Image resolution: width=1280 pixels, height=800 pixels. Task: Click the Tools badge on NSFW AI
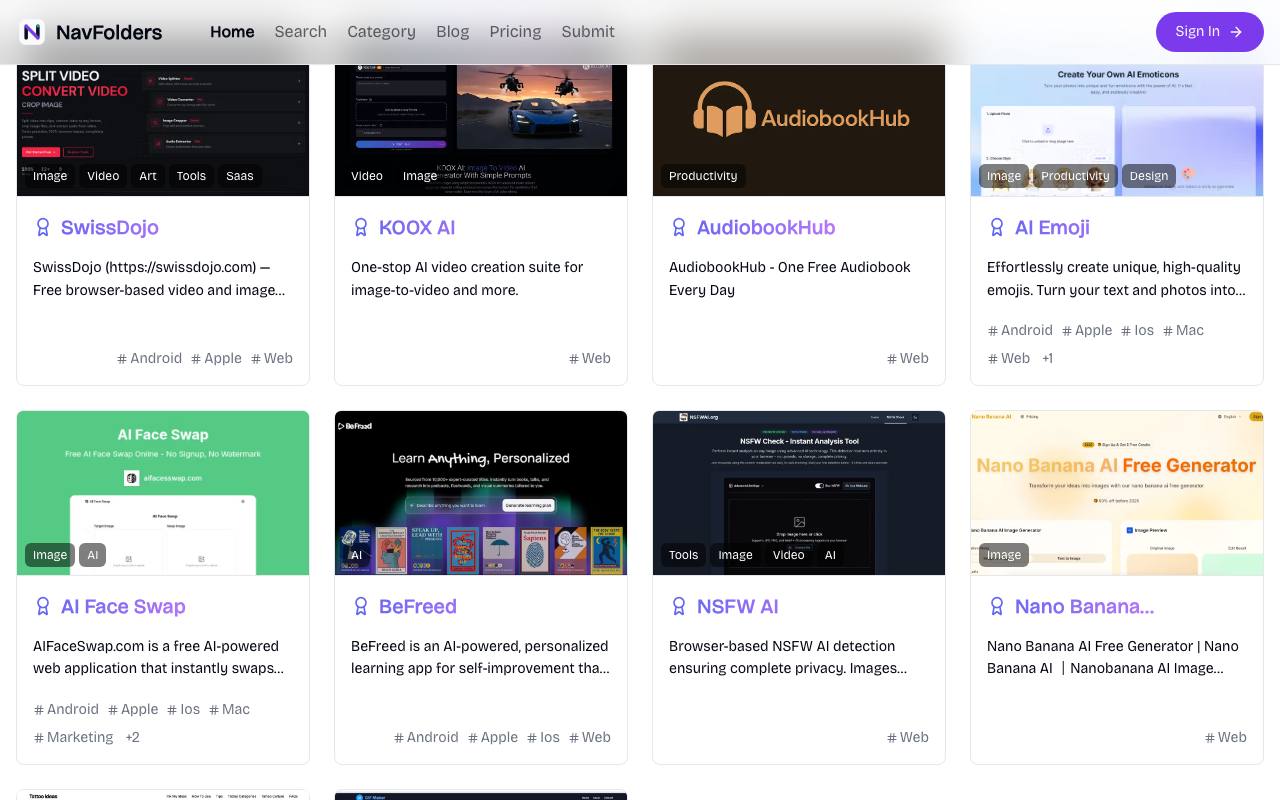coord(684,555)
